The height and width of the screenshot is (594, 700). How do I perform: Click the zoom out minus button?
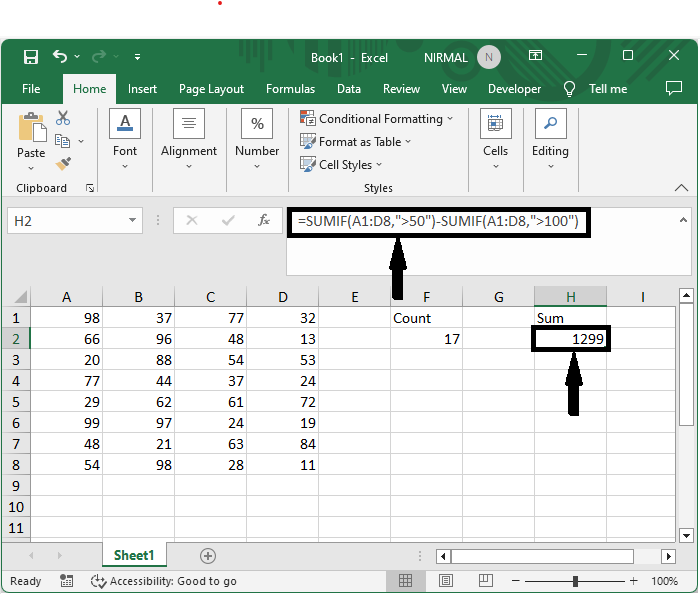516,581
